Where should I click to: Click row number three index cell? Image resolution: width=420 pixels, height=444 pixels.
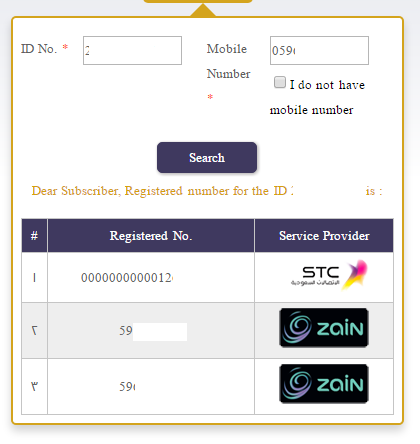click(x=34, y=387)
